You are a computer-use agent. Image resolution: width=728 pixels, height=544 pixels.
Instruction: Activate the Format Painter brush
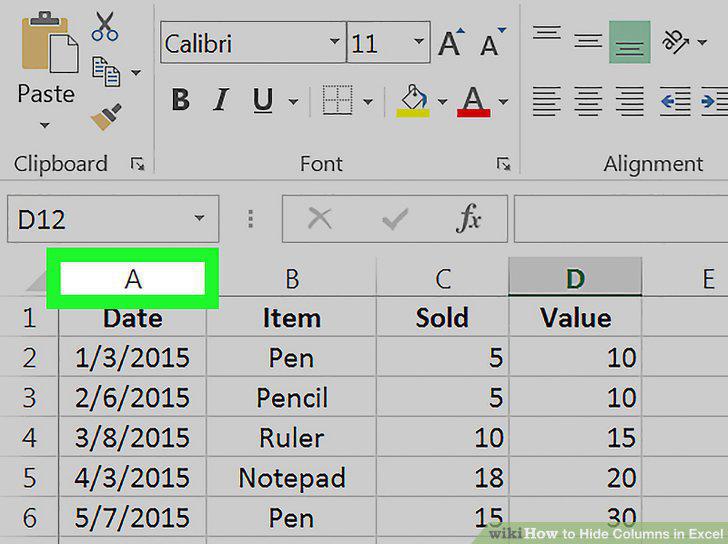click(x=106, y=117)
